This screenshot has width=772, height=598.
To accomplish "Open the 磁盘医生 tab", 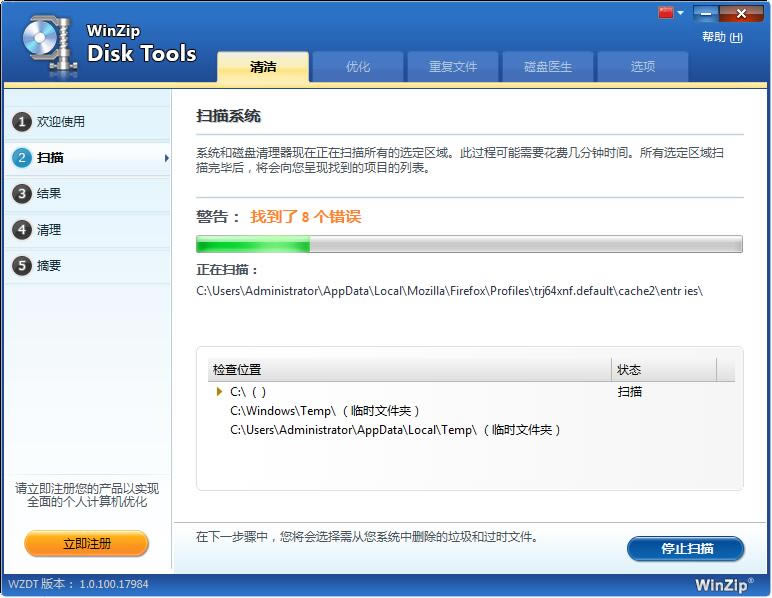I will tap(548, 66).
